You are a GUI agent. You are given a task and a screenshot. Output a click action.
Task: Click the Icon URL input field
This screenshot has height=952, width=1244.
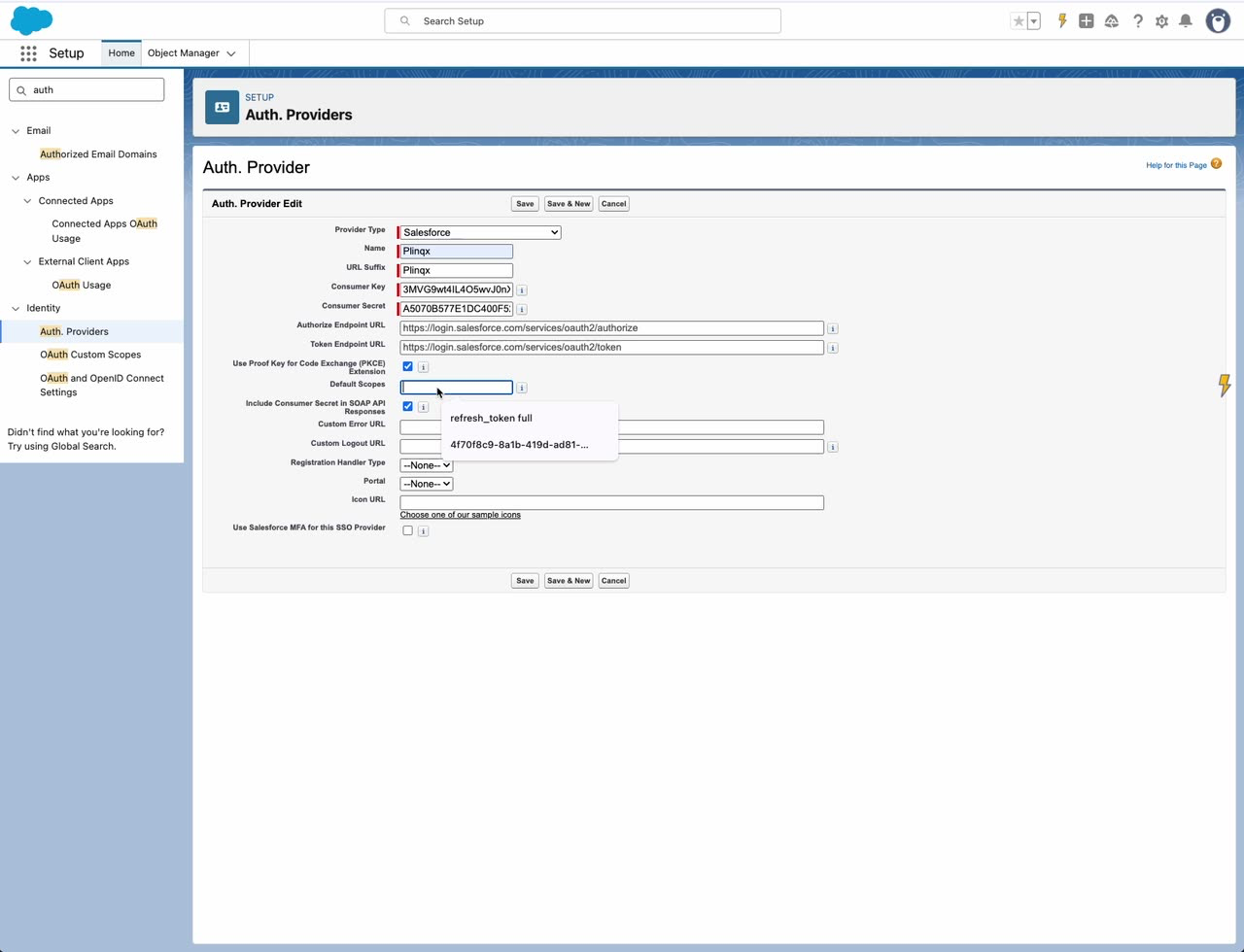pyautogui.click(x=611, y=503)
